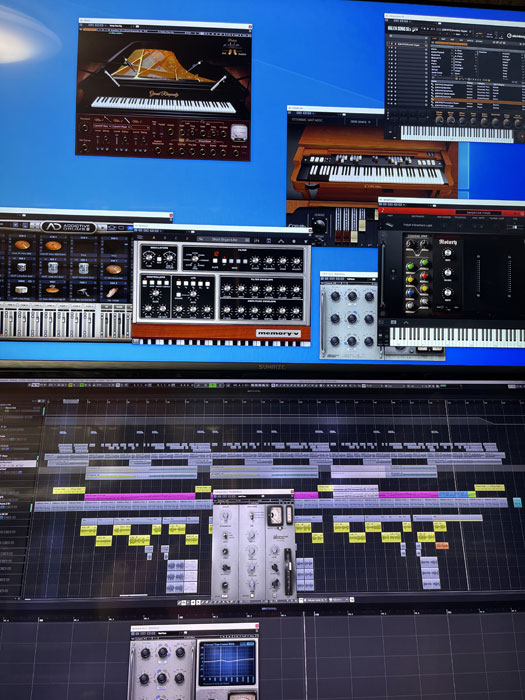This screenshot has height=700, width=525.
Task: Click the memory-v nameplate logo
Action: 278,333
